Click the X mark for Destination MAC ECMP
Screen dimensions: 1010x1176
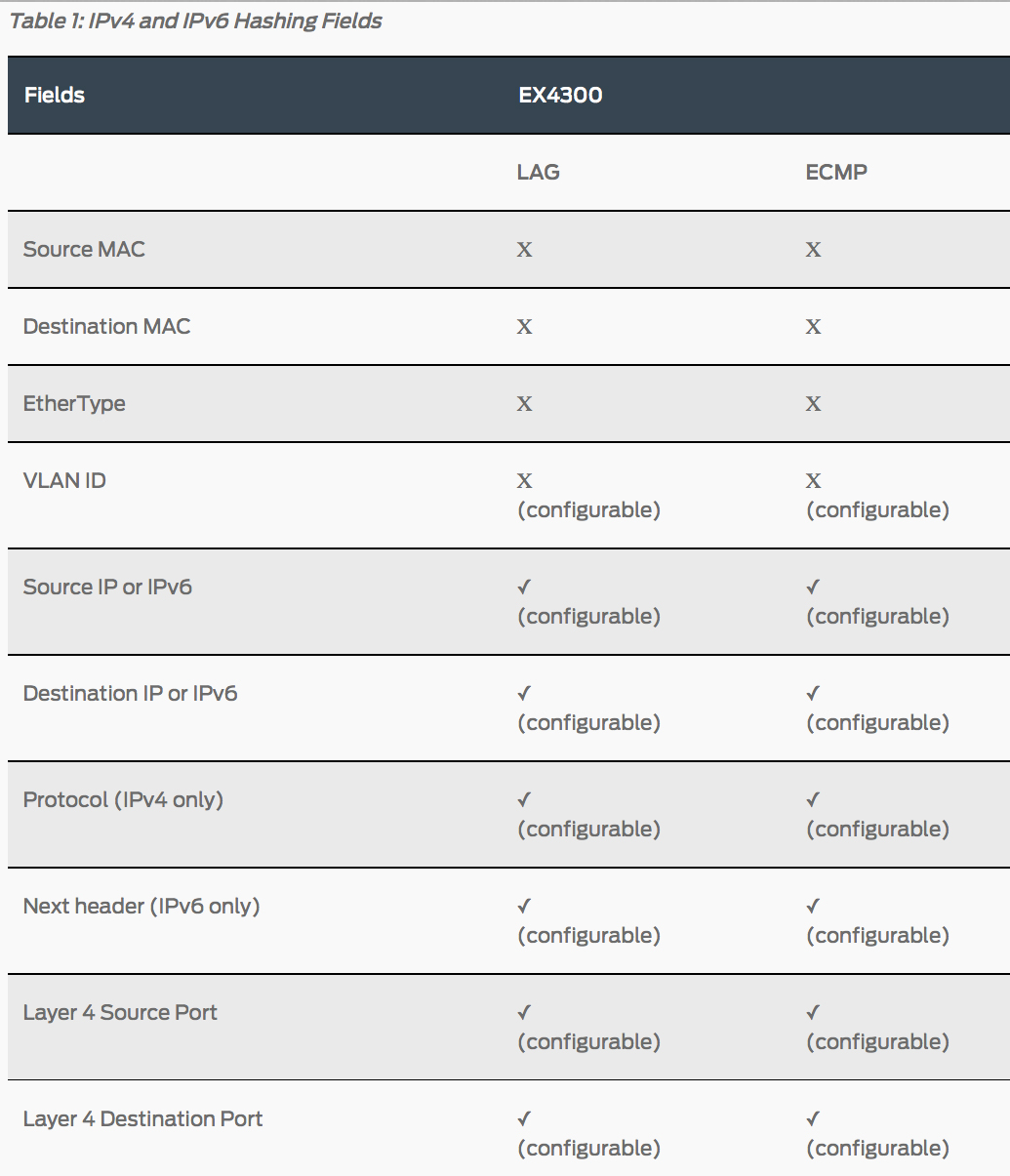(x=814, y=327)
